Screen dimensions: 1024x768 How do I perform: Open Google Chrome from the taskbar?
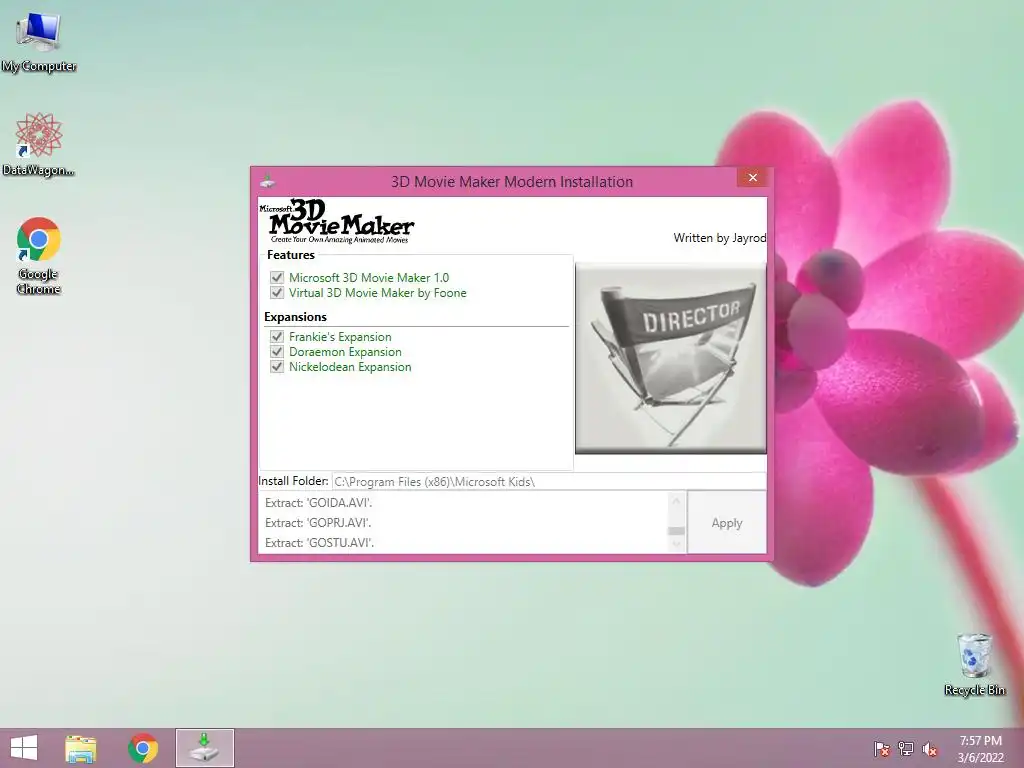click(x=143, y=748)
